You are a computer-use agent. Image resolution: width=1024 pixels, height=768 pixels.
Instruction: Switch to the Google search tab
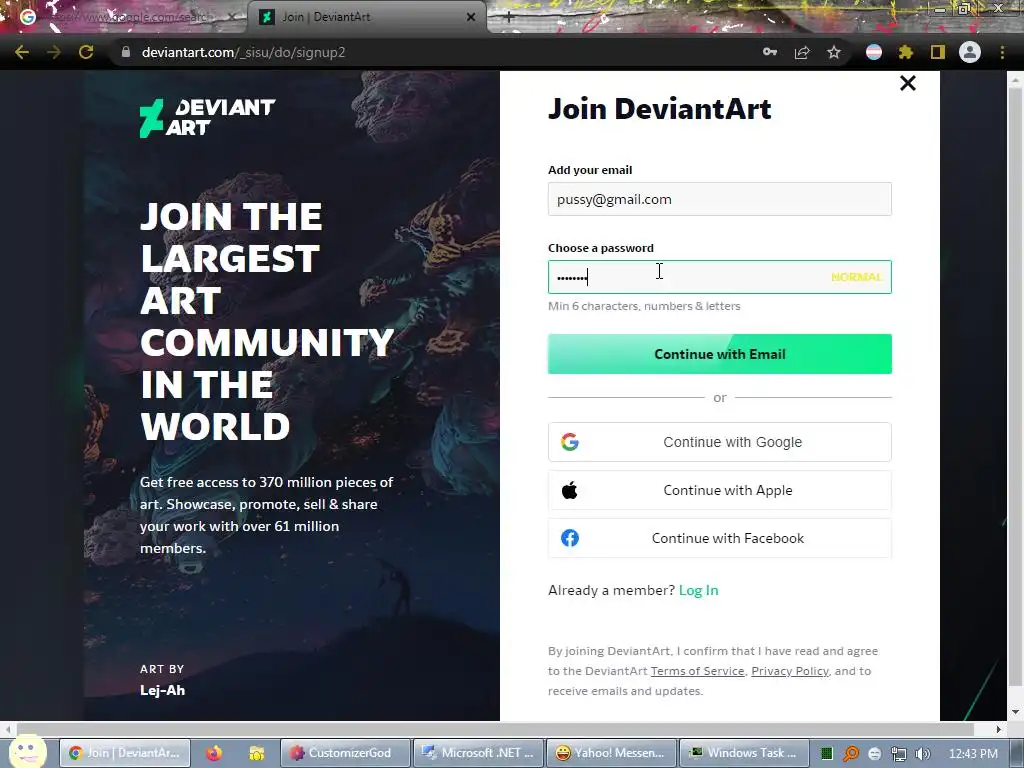[x=124, y=17]
